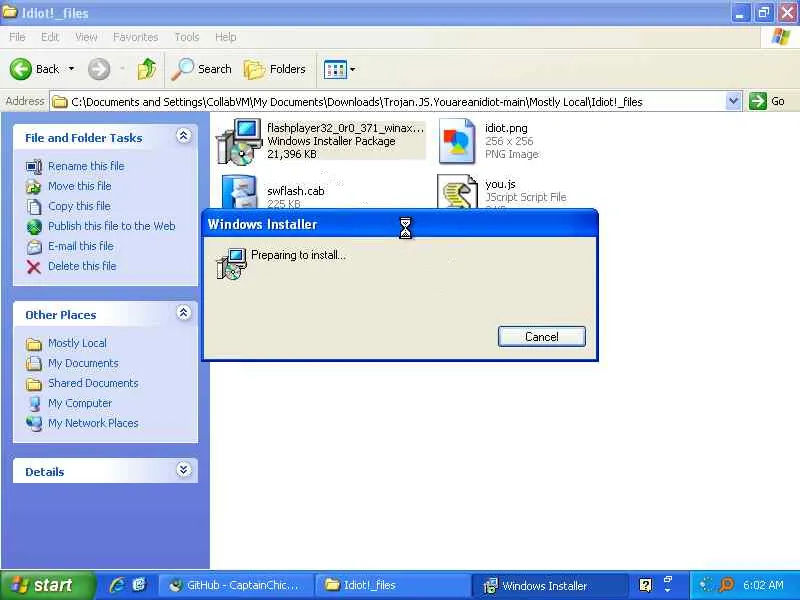This screenshot has width=800, height=600.
Task: Click the help question mark taskbar icon
Action: (x=645, y=585)
